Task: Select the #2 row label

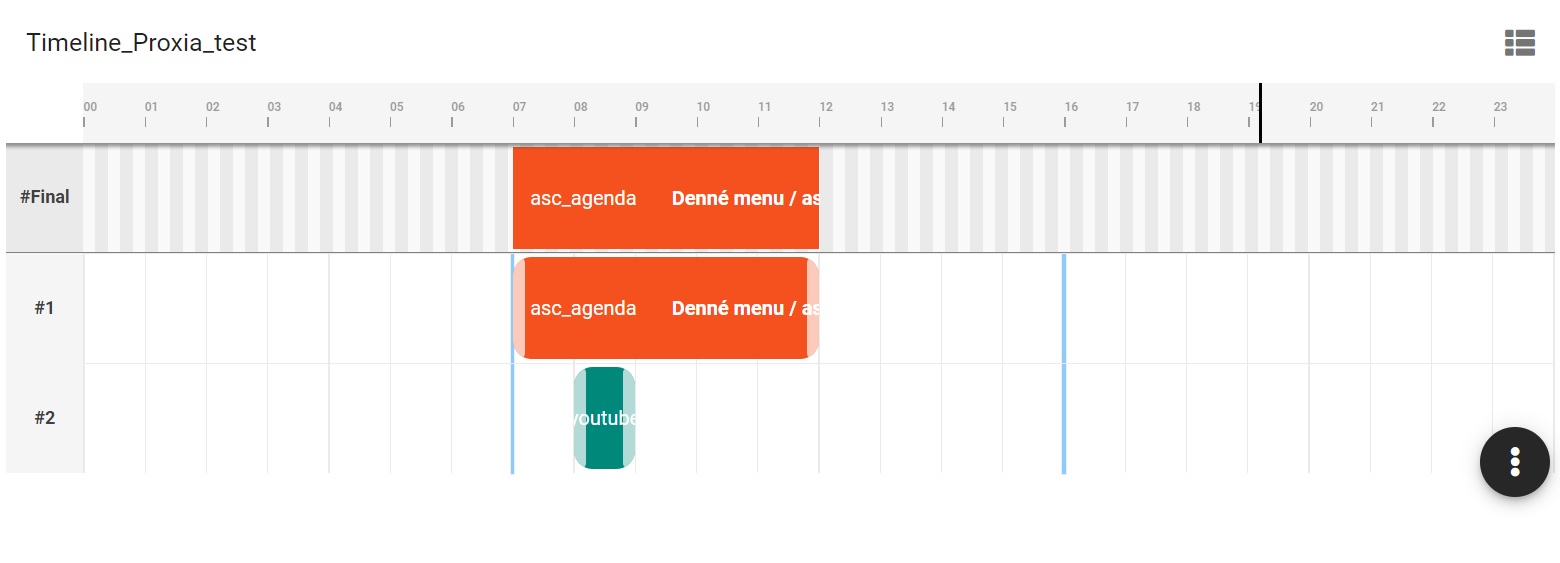Action: pos(45,418)
